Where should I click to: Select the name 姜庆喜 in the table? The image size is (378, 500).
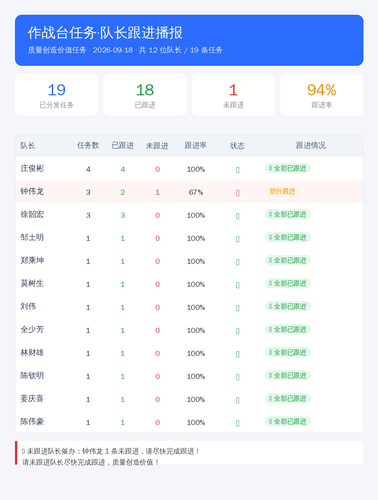32,398
